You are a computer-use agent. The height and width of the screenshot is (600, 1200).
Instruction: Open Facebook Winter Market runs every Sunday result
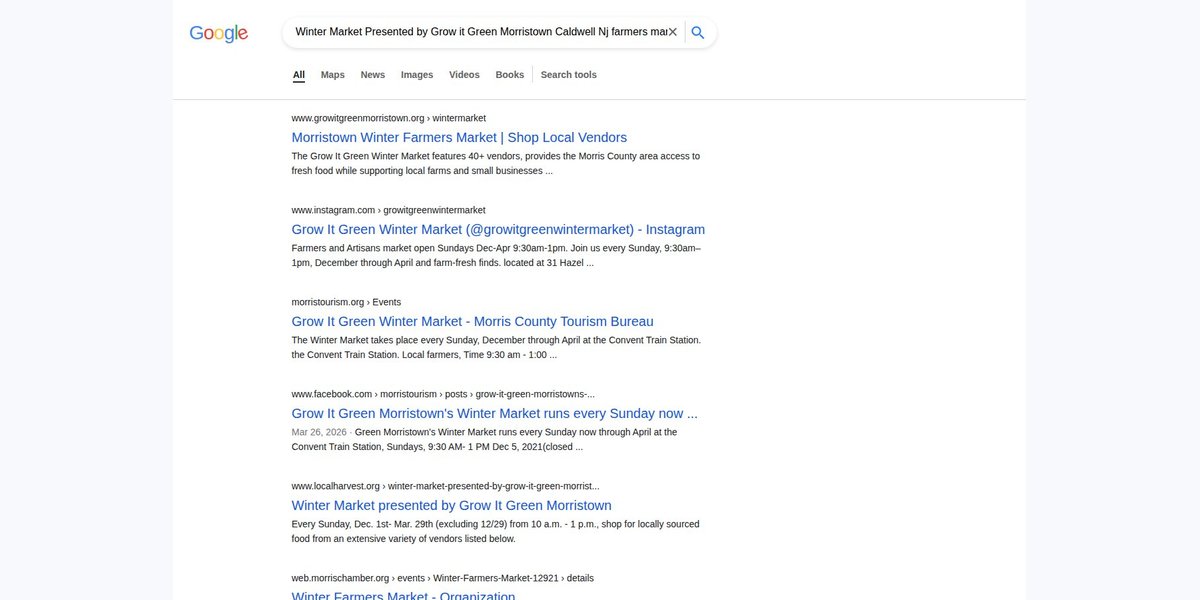[x=494, y=414]
